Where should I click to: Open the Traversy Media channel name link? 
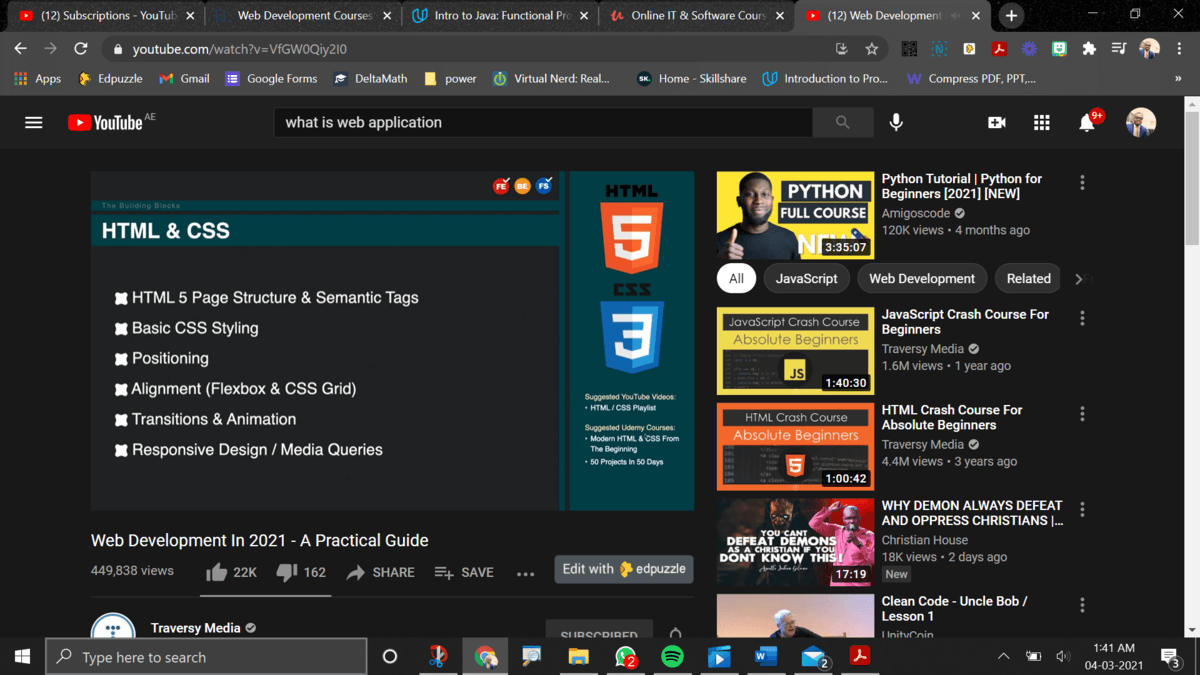195,628
